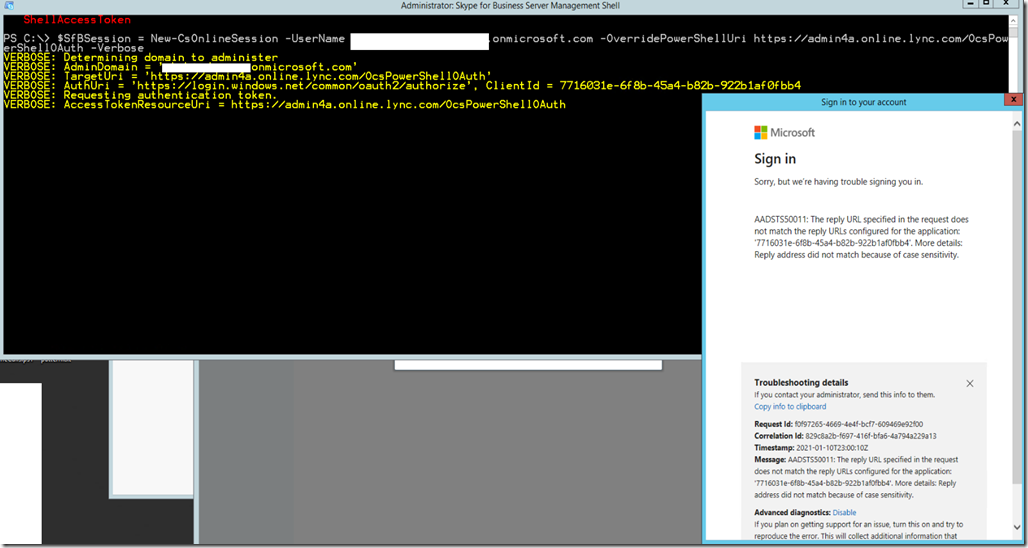Click scroll-up arrow of sign-in dialog scrollbar
The width and height of the screenshot is (1028, 548).
click(1017, 124)
